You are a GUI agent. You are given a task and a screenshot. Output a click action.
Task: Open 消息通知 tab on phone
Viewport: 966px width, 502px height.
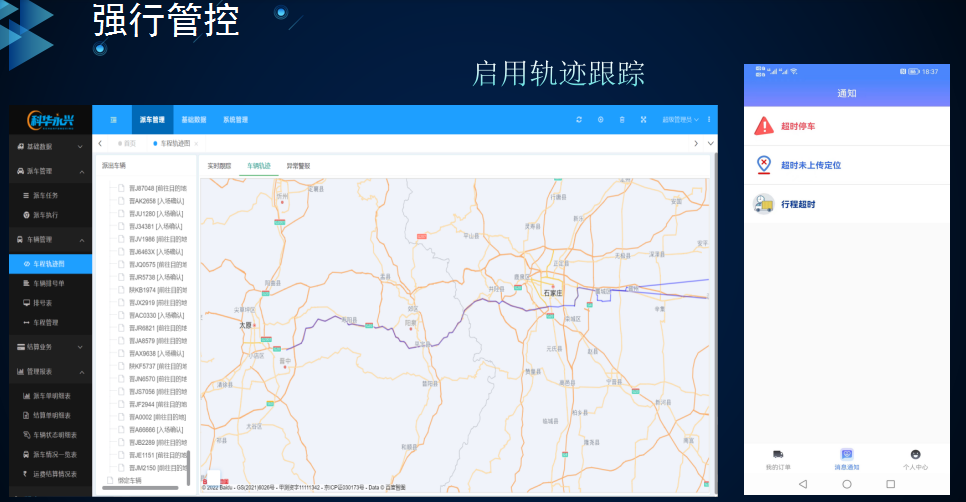click(x=846, y=460)
